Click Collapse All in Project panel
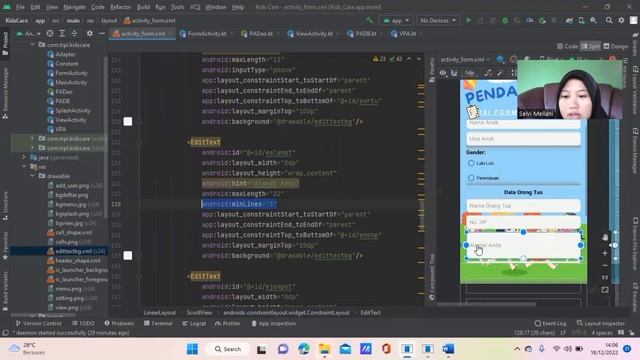640x360 pixels. (74, 33)
